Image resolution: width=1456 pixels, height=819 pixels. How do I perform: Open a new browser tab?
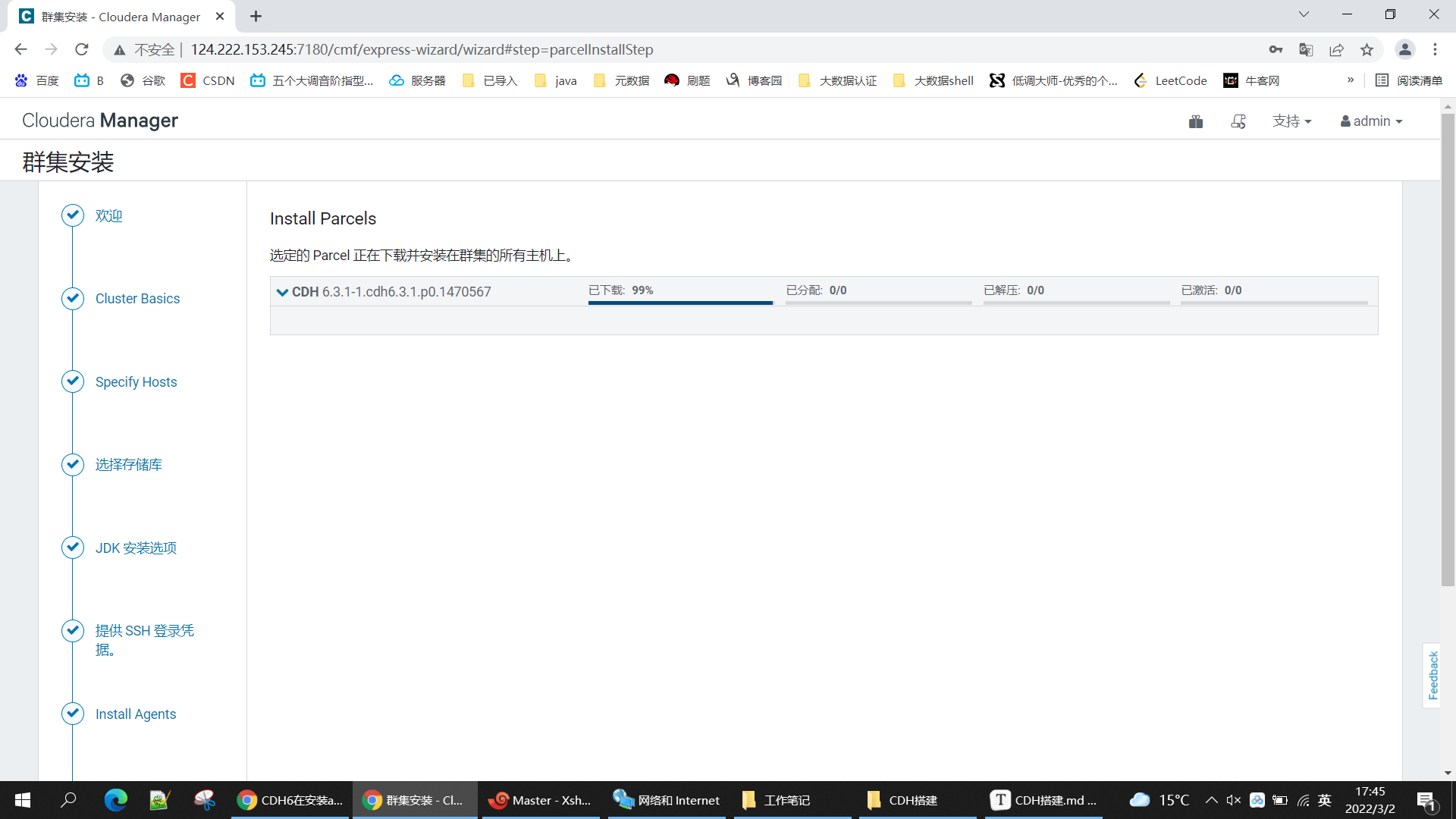click(x=256, y=17)
